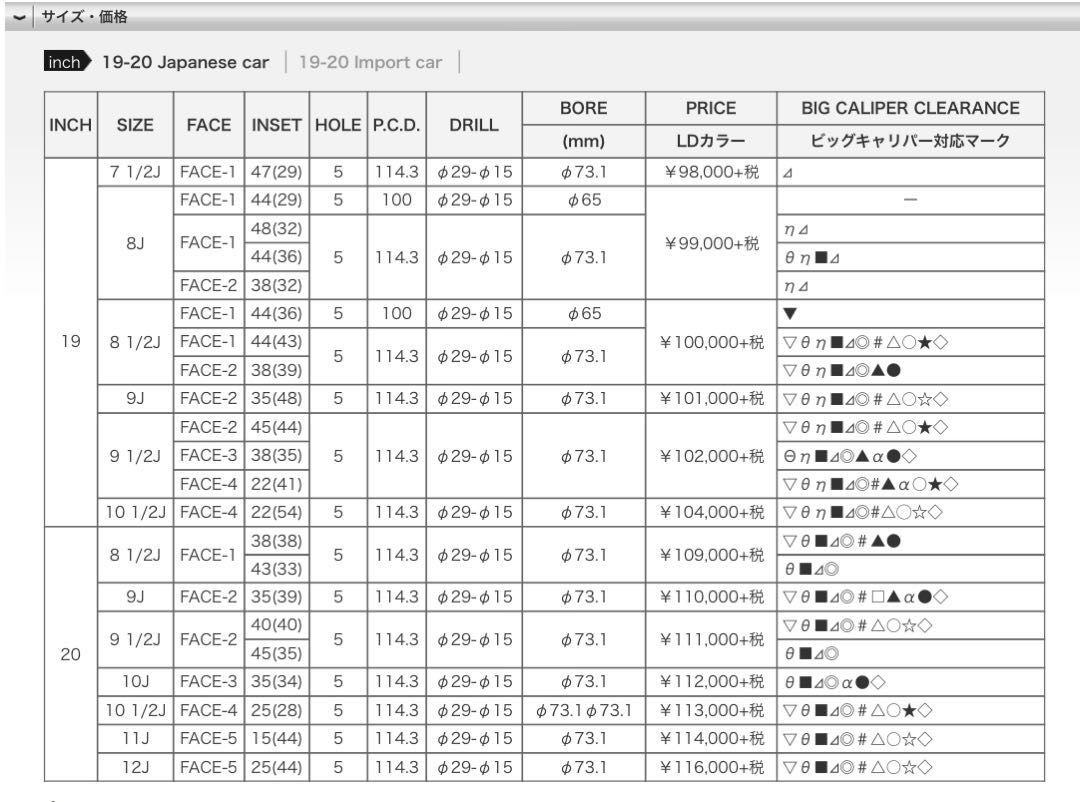Click the 7 1/2J size cell

[x=134, y=172]
